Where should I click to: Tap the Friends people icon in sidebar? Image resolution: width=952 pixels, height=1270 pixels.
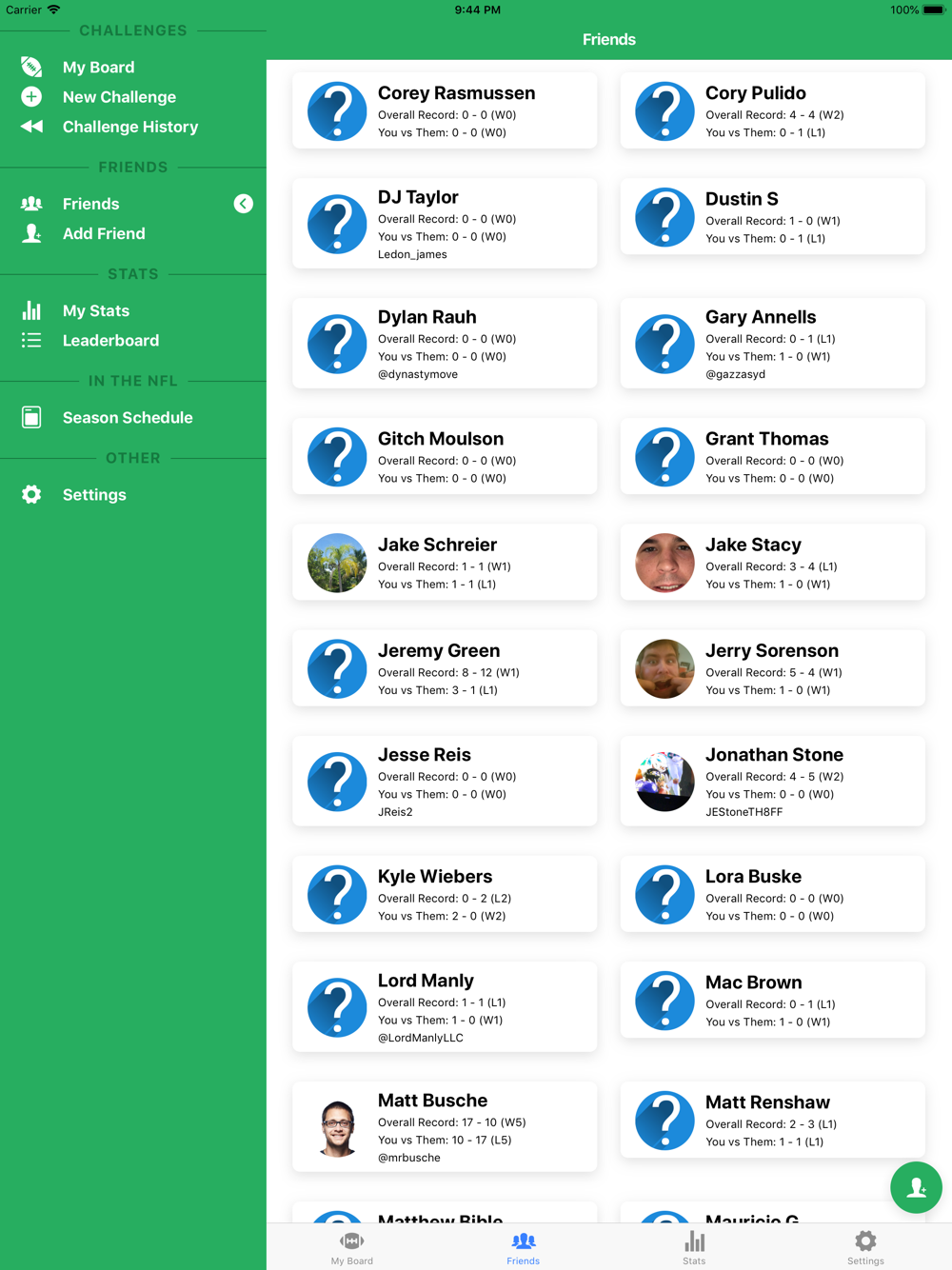point(31,204)
